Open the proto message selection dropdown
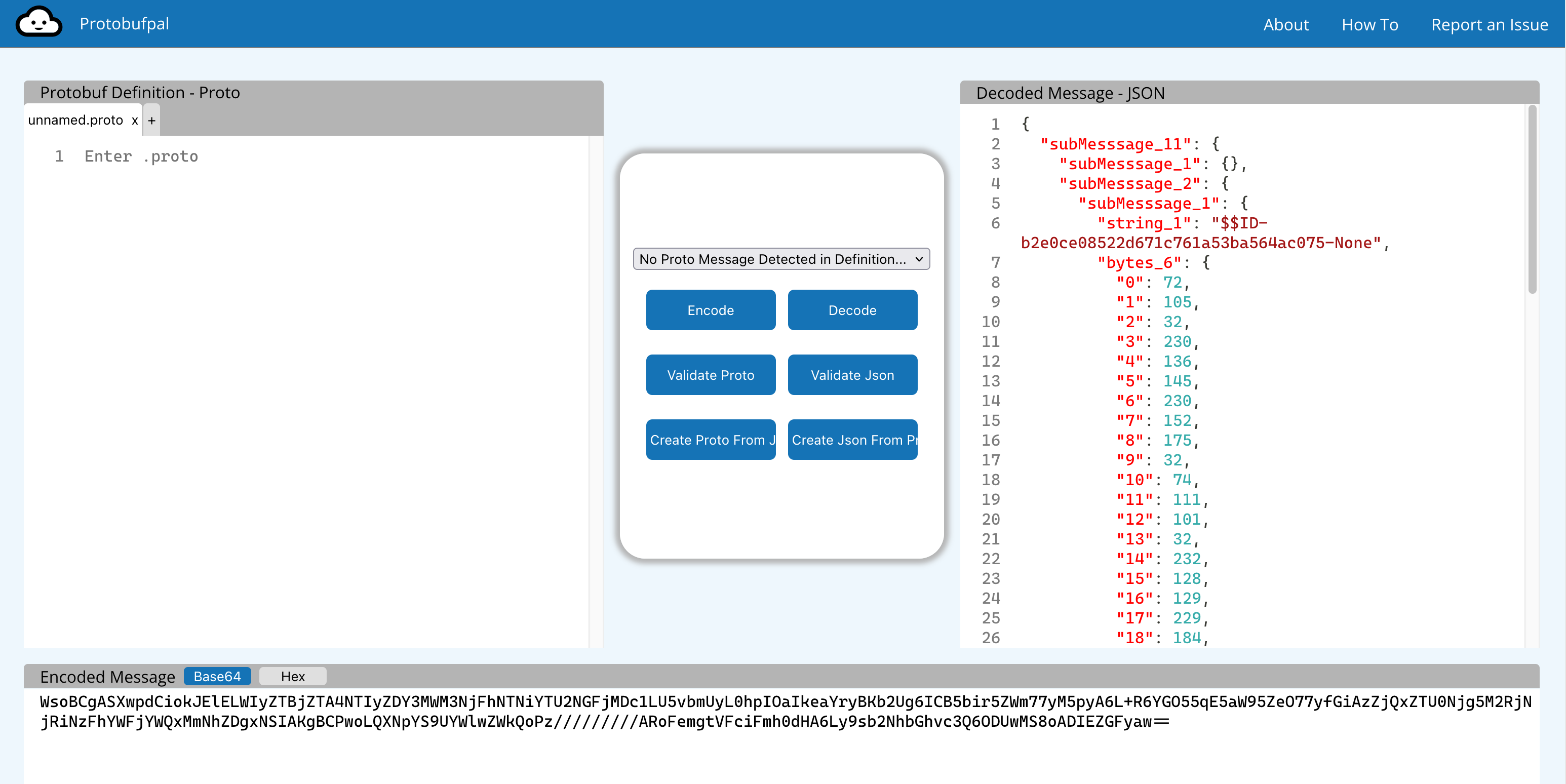The height and width of the screenshot is (784, 1566). tap(780, 259)
